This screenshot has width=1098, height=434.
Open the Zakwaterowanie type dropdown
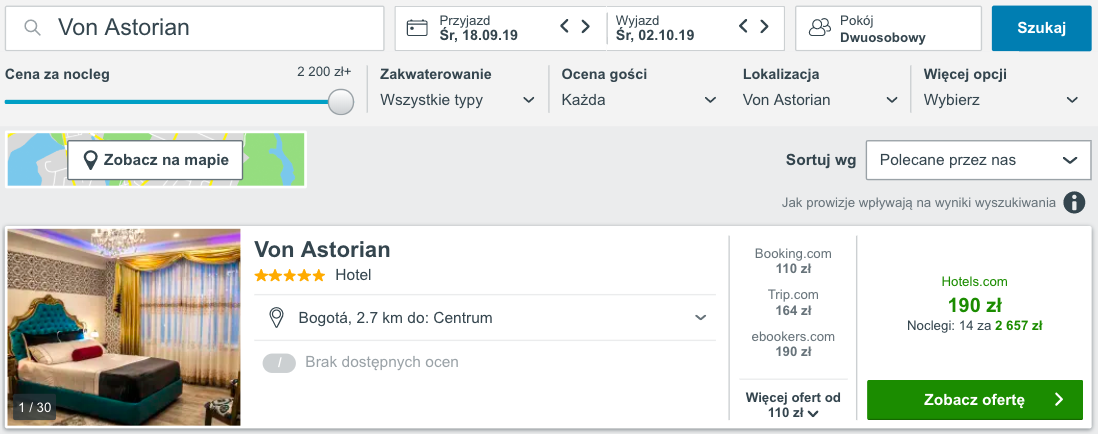click(458, 100)
